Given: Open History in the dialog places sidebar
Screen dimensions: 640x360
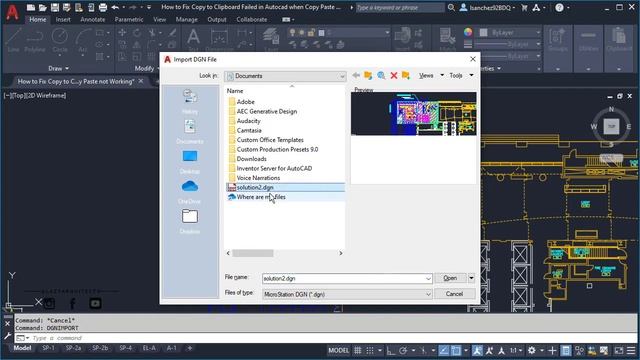Looking at the screenshot, I should point(190,101).
